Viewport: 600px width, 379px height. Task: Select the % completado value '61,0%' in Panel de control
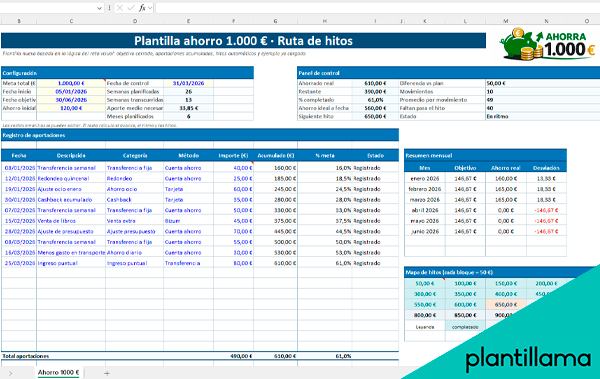tap(375, 100)
